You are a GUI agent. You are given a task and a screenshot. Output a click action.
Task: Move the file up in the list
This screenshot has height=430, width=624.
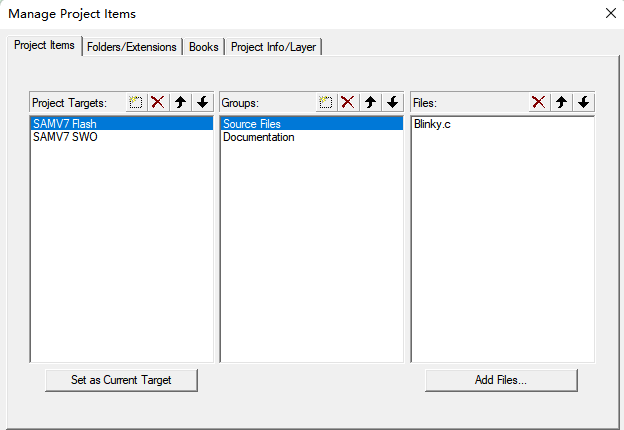tap(561, 103)
